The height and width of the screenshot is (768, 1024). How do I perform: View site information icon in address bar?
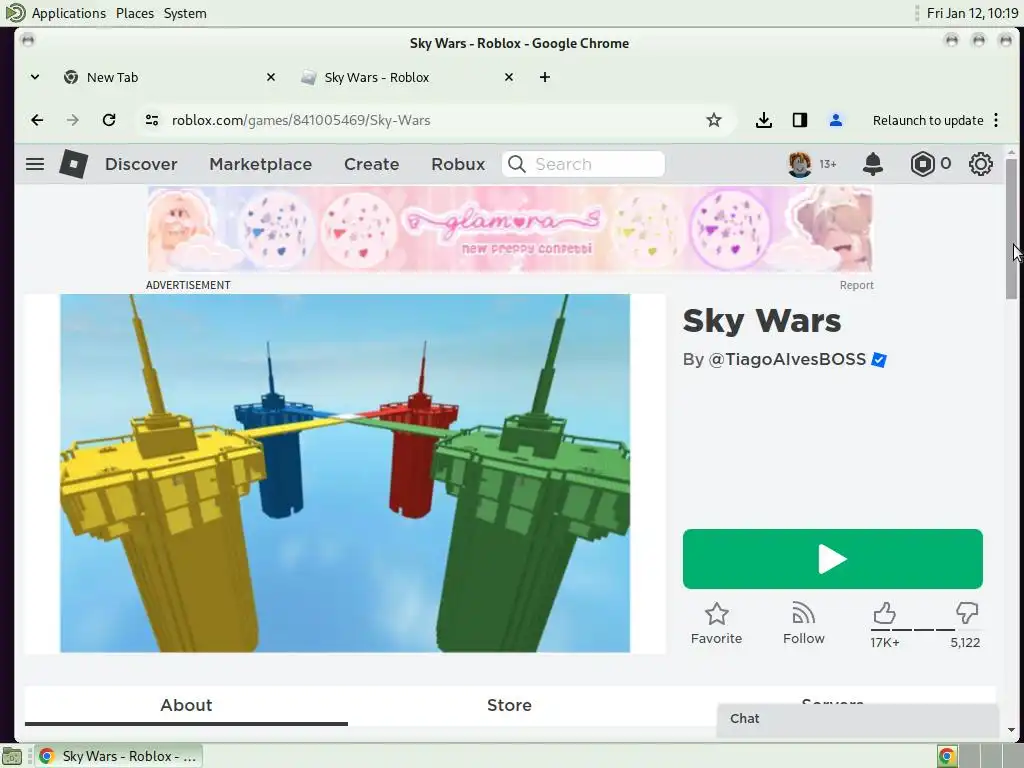pos(152,120)
